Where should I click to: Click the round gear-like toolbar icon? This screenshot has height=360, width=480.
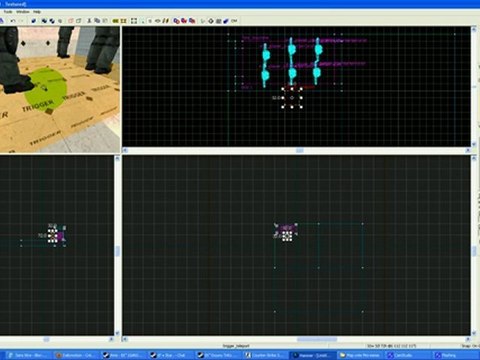[211, 21]
